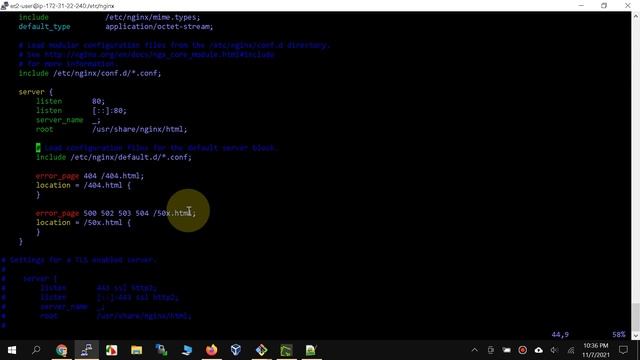This screenshot has width=640, height=360.
Task: Click '/usr/share/nginx/html;' root path
Action: [140, 129]
